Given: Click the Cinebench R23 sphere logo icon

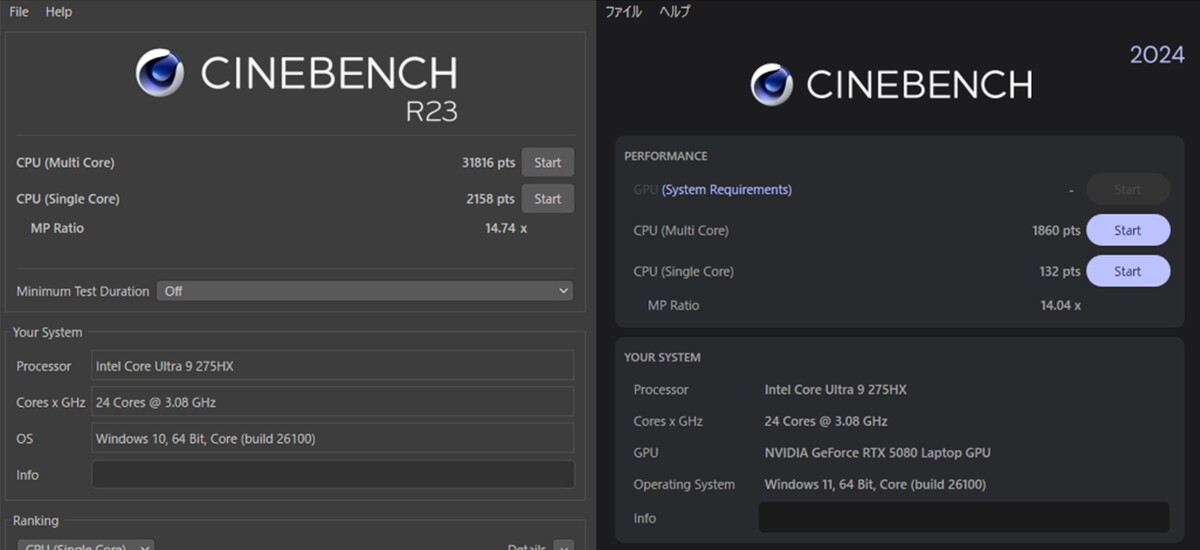Looking at the screenshot, I should pyautogui.click(x=160, y=73).
